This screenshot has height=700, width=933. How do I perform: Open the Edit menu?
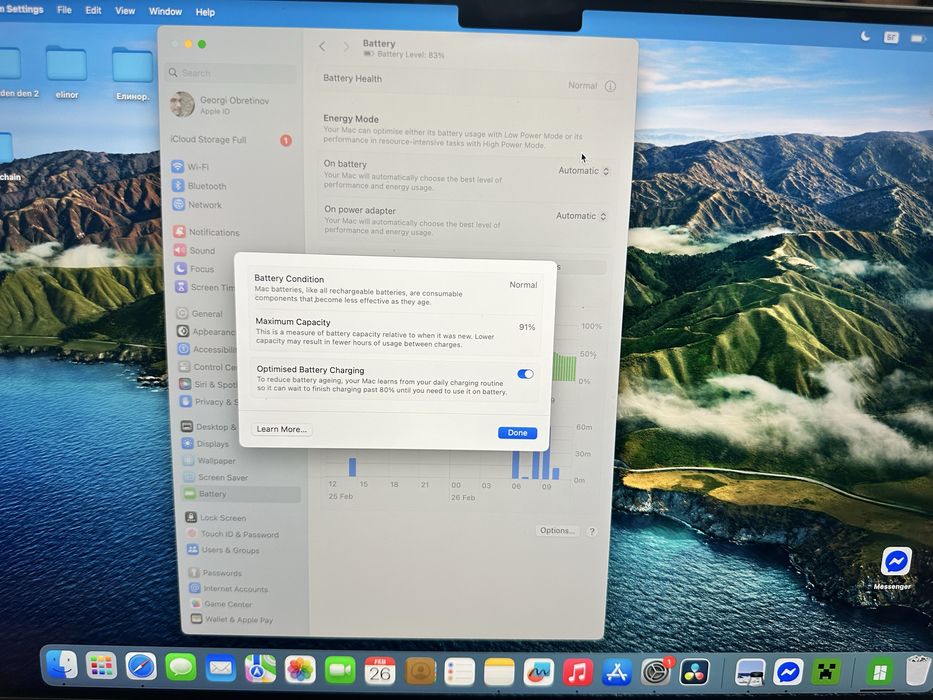tap(93, 11)
